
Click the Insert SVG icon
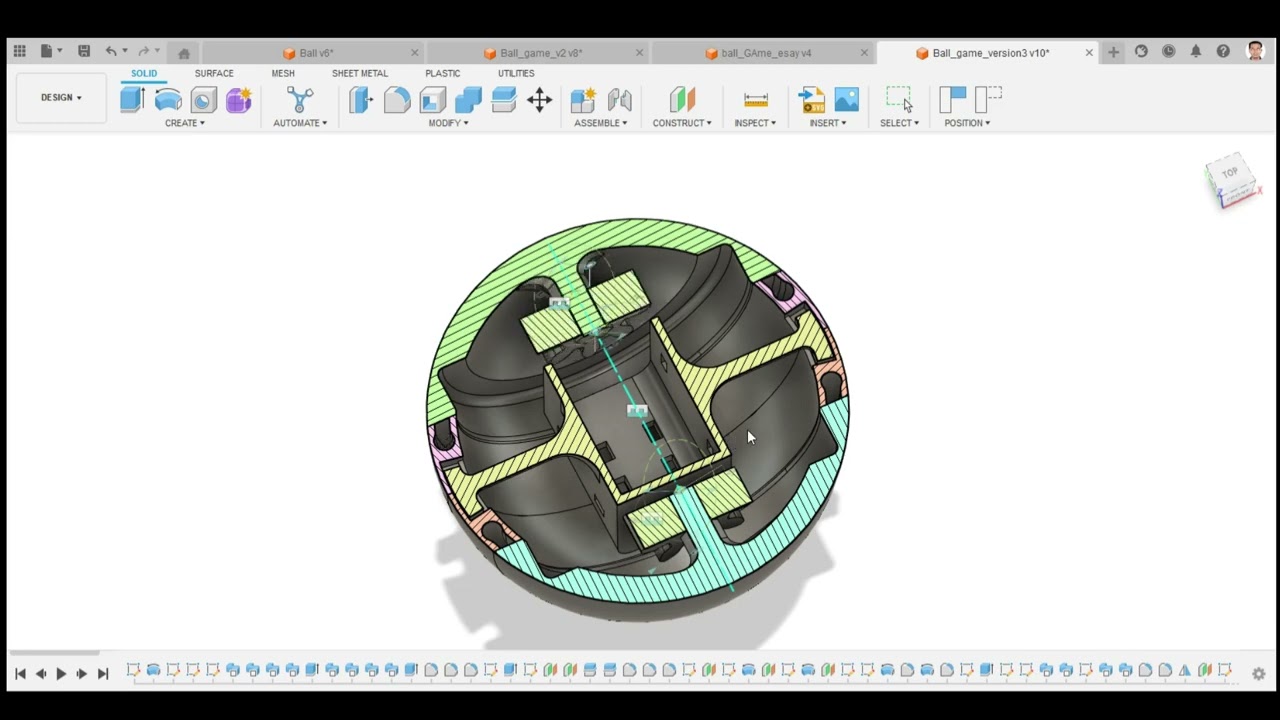[x=811, y=99]
